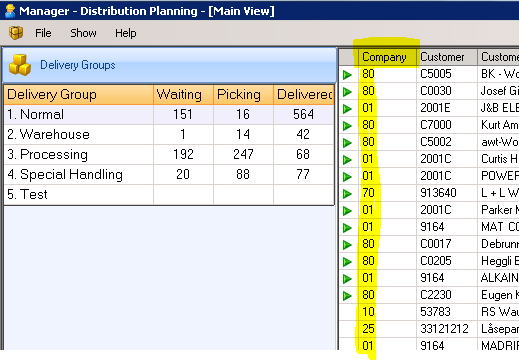The width and height of the screenshot is (519, 360).
Task: Click green arrow icon for customer 2001E
Action: [347, 108]
